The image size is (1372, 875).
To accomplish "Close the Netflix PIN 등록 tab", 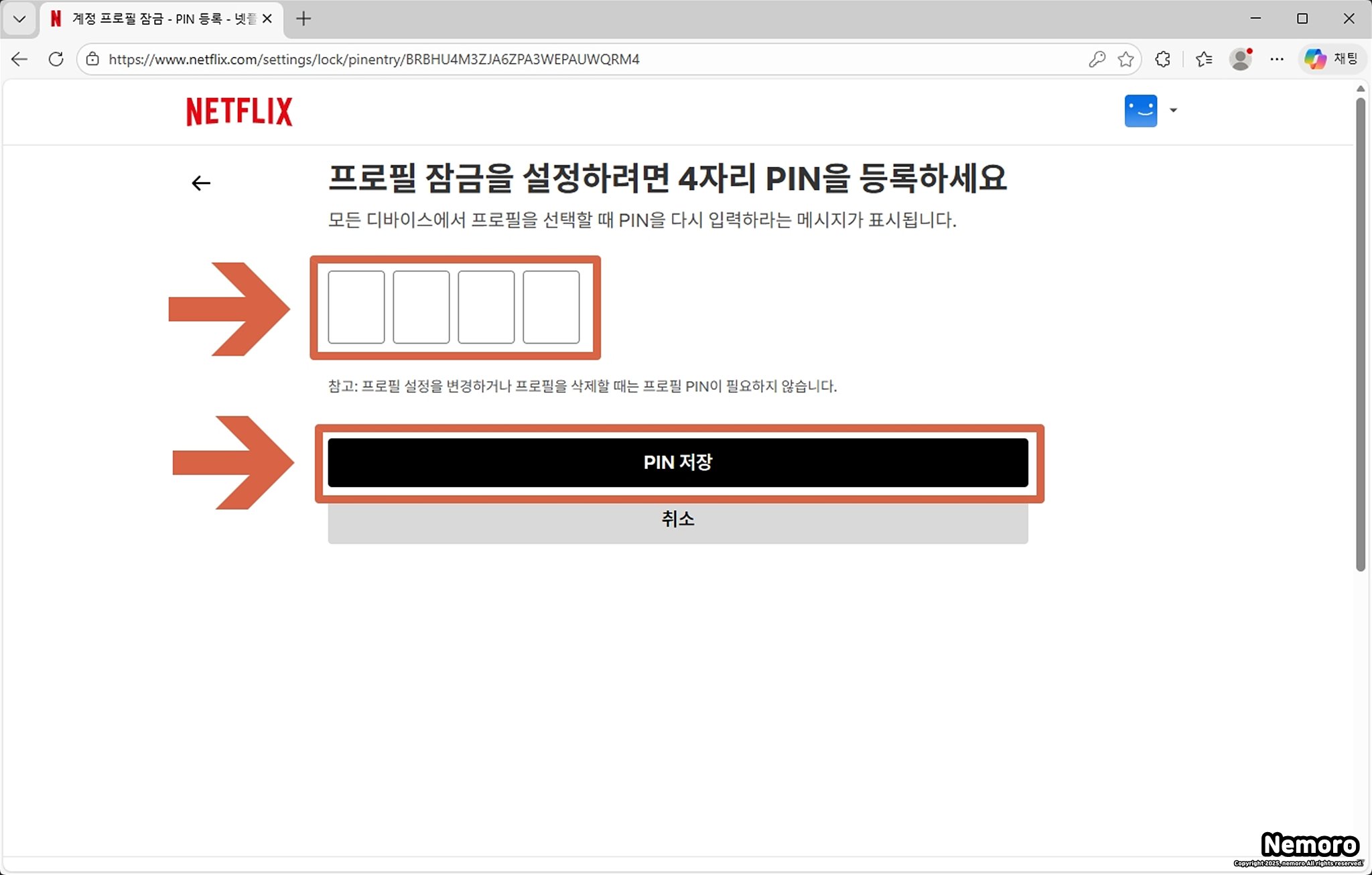I will click(x=267, y=19).
